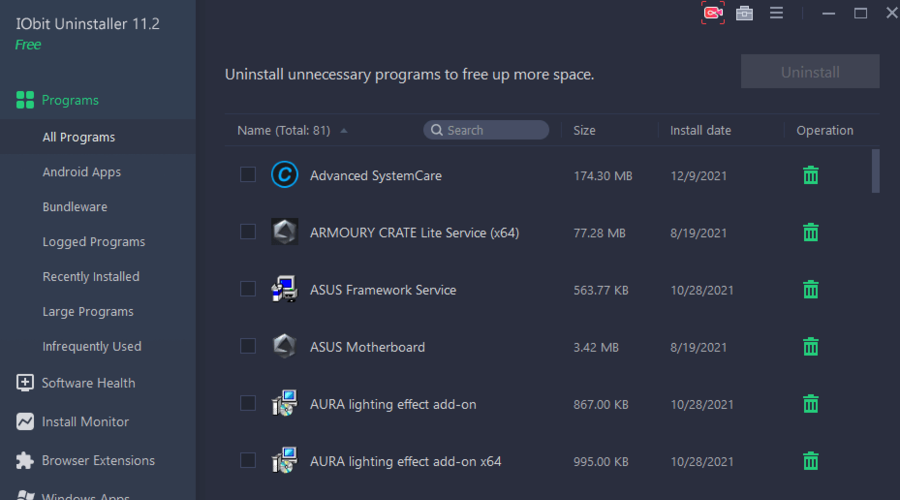The height and width of the screenshot is (500, 900).
Task: Delete ASUS Framework Service via trash icon
Action: [x=811, y=290]
